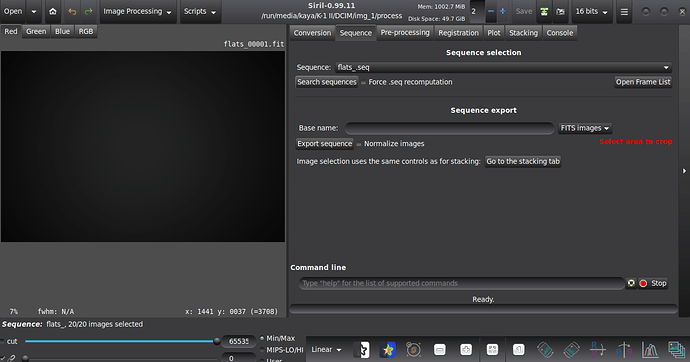Zoom out with the minus magnifier icon
690x362 pixels.
440,350
